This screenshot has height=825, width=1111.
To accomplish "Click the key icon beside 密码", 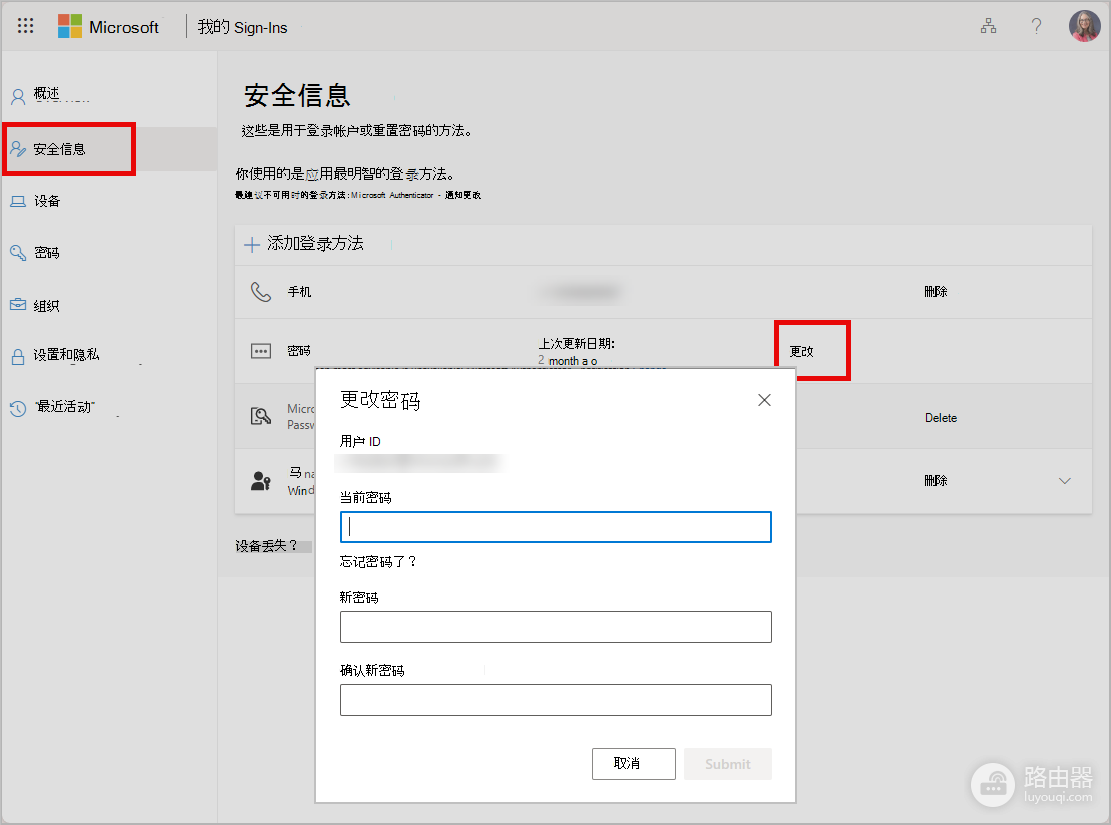I will (x=18, y=253).
